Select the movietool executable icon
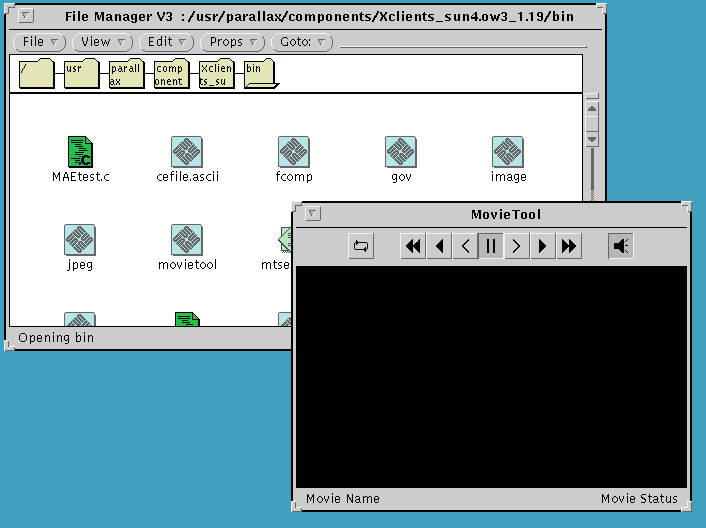The width and height of the screenshot is (706, 528). tap(187, 240)
